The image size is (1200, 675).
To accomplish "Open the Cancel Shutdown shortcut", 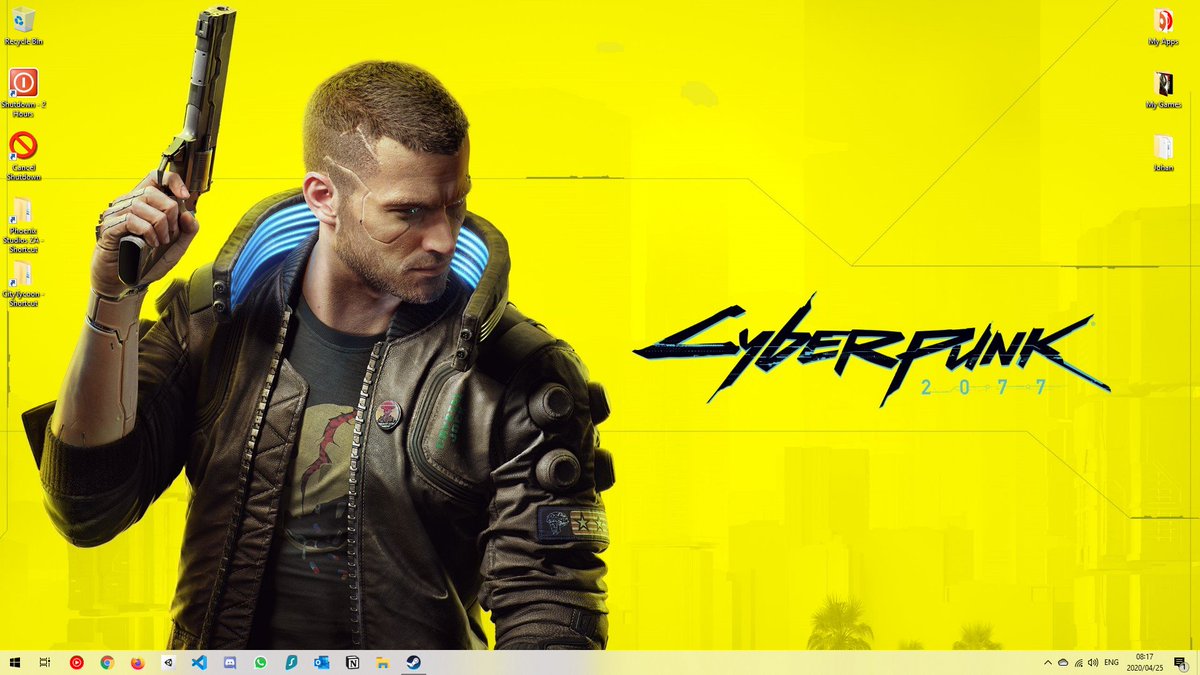I will 23,156.
